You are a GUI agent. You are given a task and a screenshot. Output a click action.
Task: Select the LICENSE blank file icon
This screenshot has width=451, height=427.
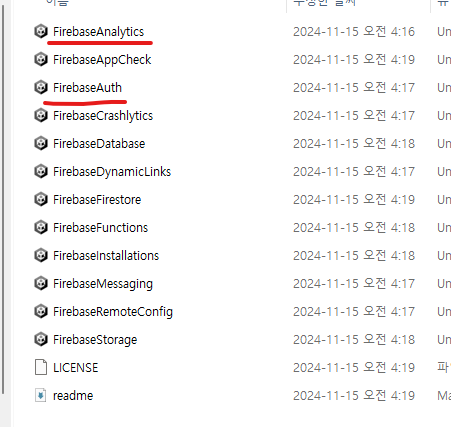[x=41, y=367]
